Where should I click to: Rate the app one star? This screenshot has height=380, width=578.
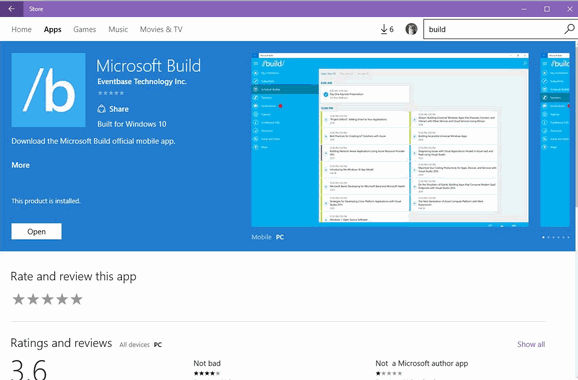click(x=18, y=299)
